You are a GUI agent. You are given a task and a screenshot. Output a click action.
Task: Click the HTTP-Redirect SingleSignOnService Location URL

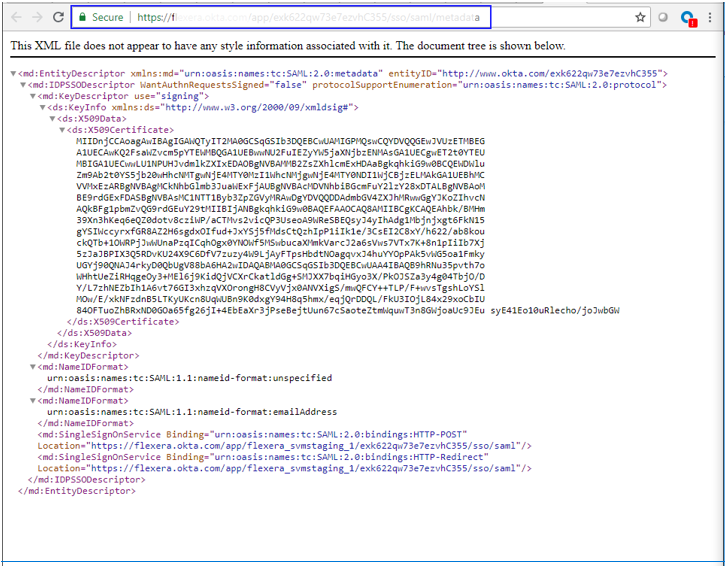298,467
